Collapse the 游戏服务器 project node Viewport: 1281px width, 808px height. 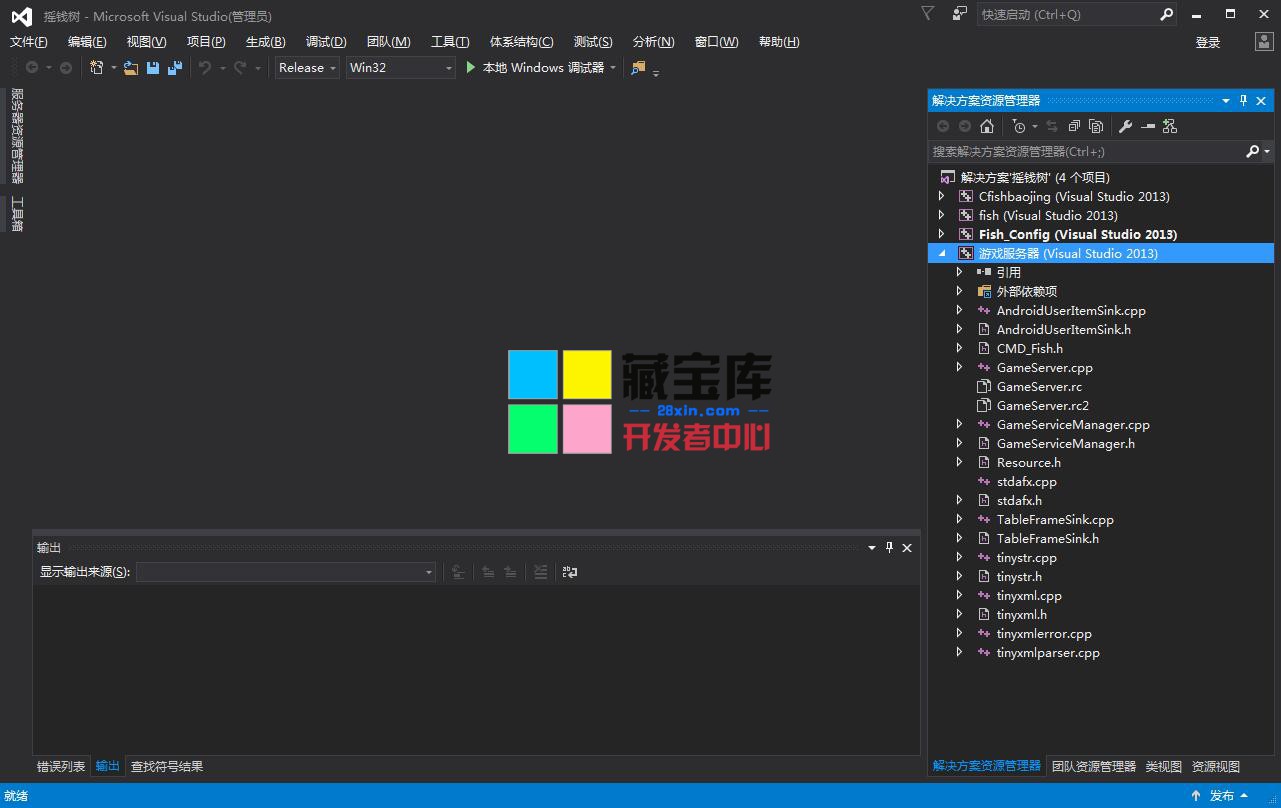pyautogui.click(x=942, y=254)
